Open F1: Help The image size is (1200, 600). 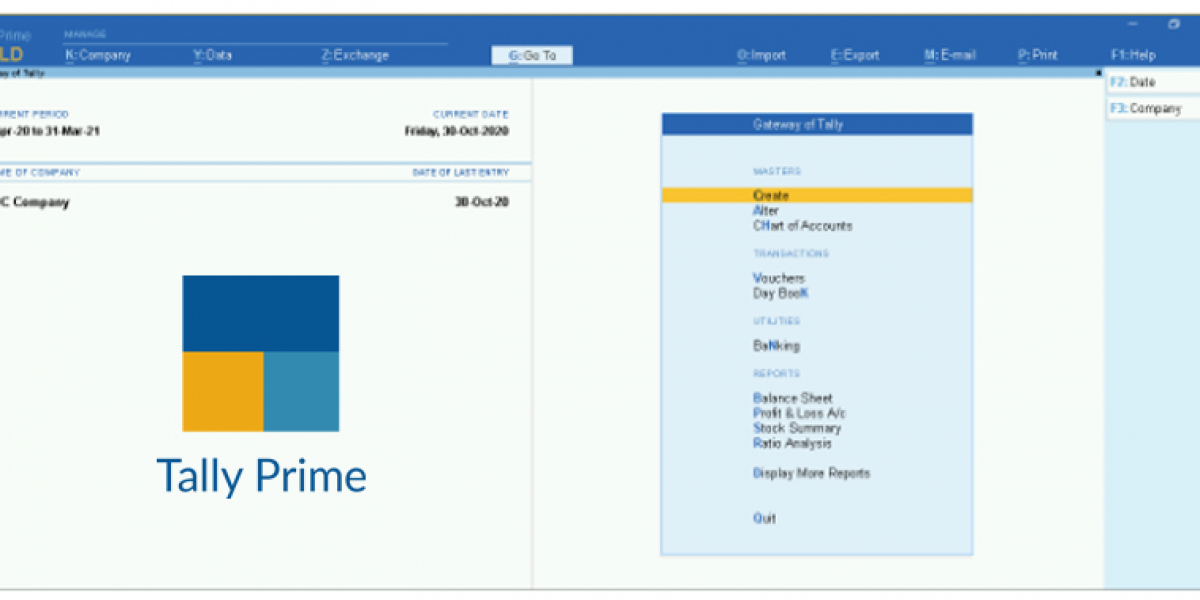point(1133,56)
